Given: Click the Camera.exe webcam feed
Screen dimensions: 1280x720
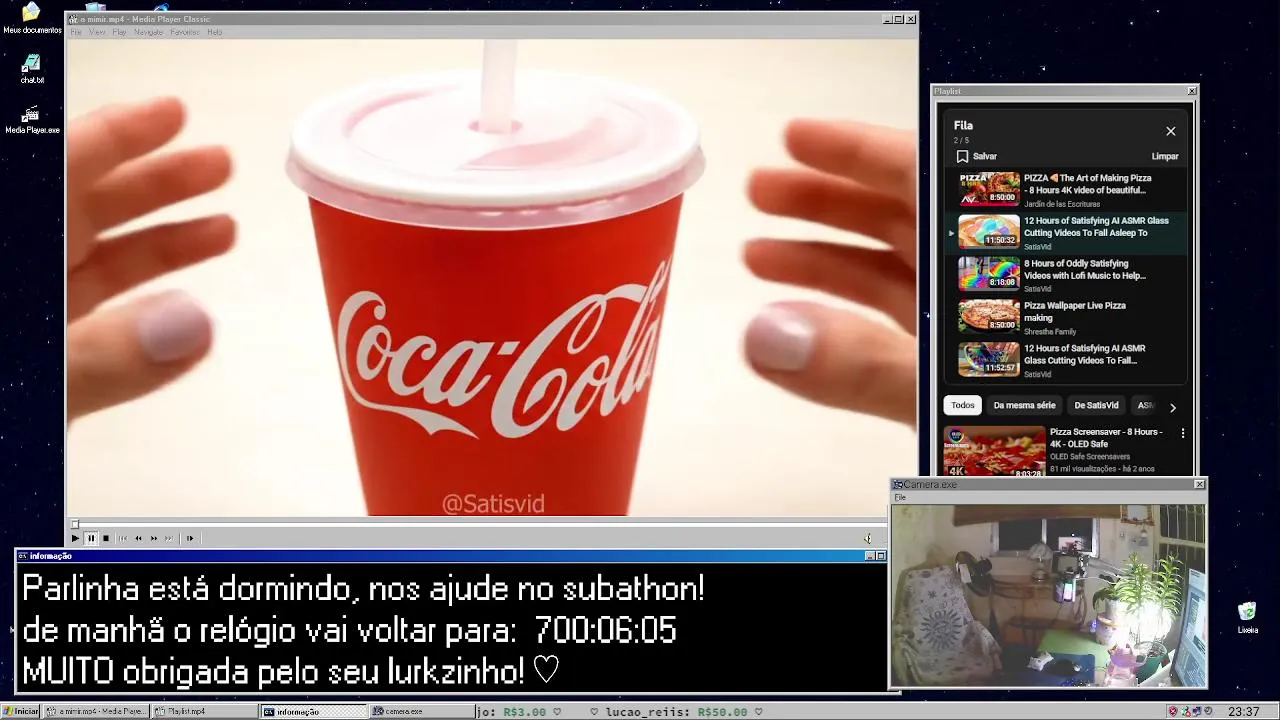Looking at the screenshot, I should tap(1048, 596).
